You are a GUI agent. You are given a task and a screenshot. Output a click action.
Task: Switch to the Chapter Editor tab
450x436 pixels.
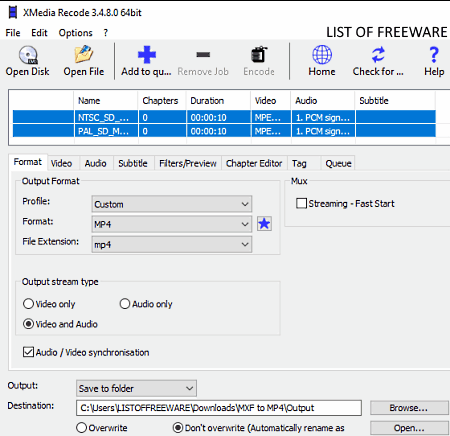[x=254, y=163]
